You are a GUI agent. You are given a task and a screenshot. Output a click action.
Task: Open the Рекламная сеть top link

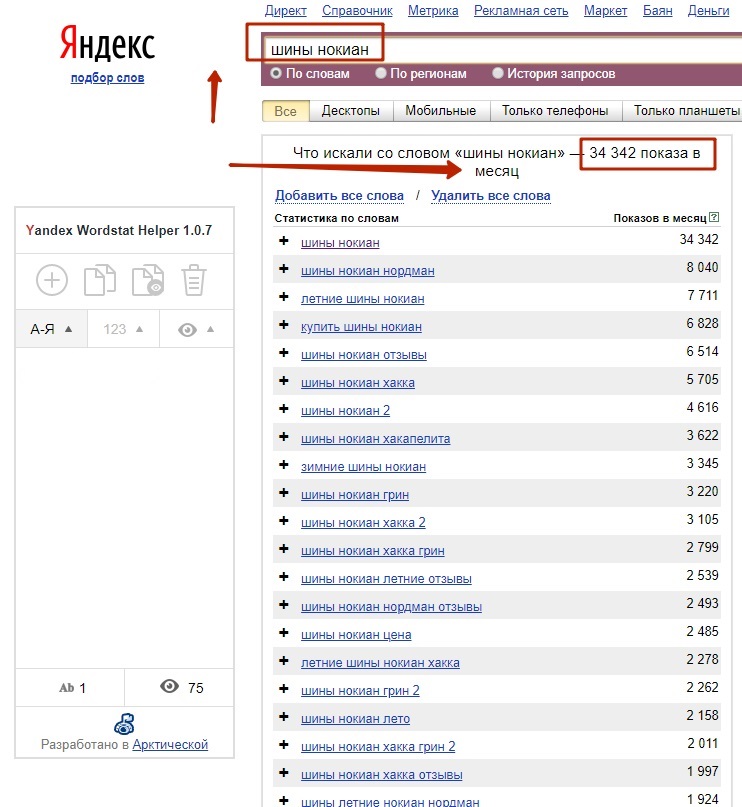click(521, 10)
